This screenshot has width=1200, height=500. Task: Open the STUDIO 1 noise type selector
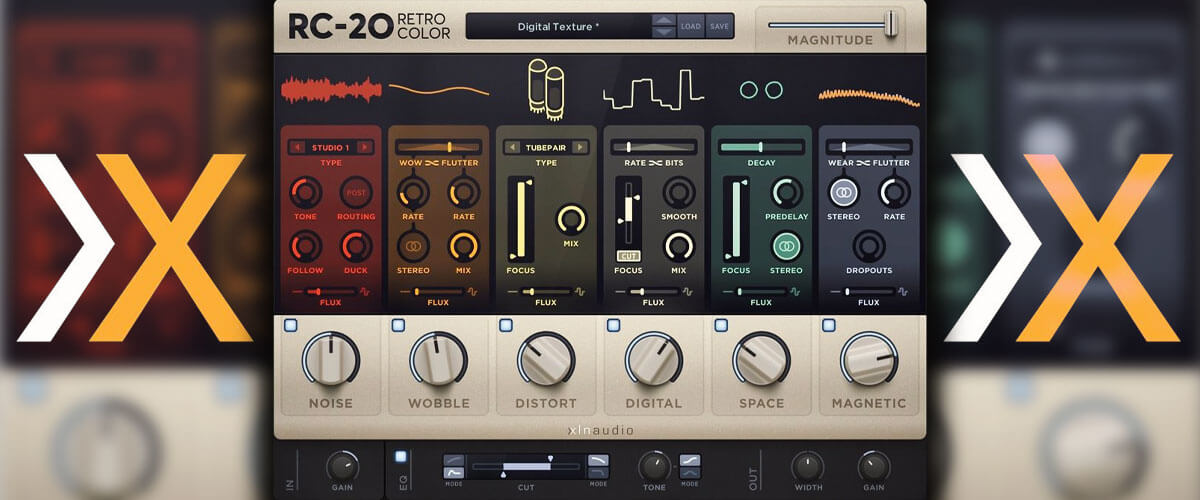pyautogui.click(x=331, y=147)
